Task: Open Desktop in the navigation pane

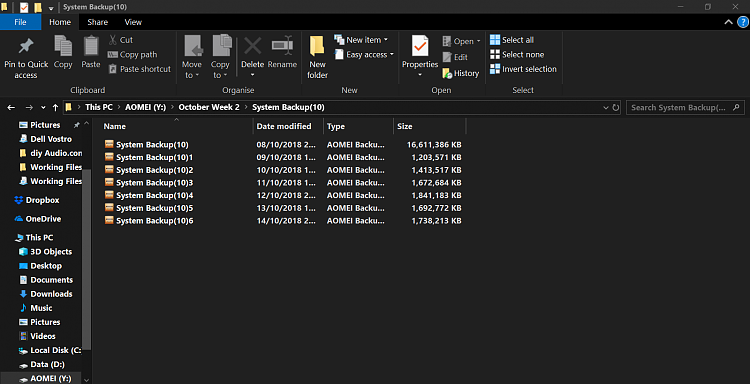Action: (40, 266)
